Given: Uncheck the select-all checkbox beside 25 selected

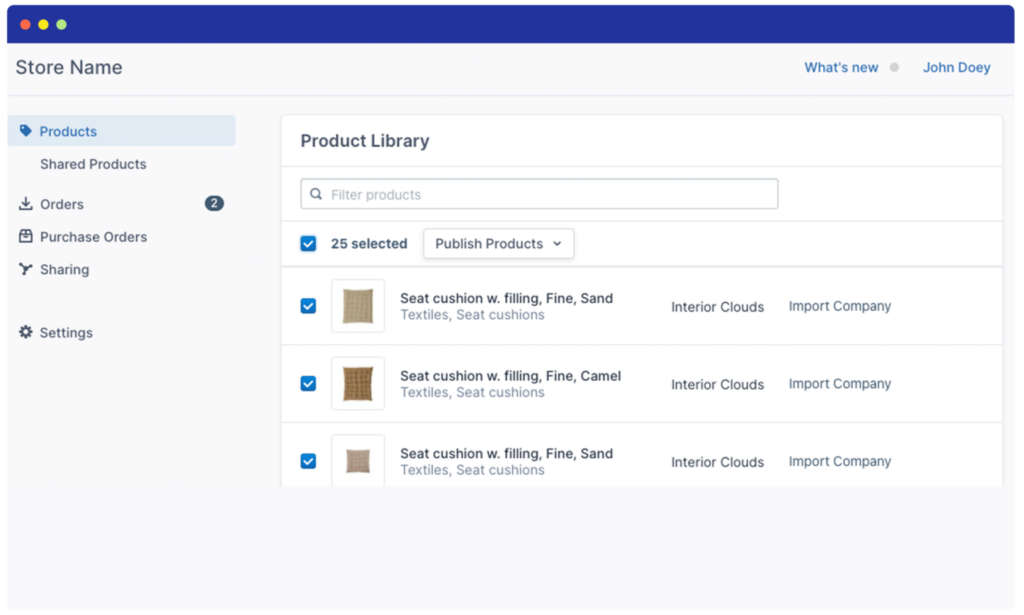Looking at the screenshot, I should [x=308, y=244].
